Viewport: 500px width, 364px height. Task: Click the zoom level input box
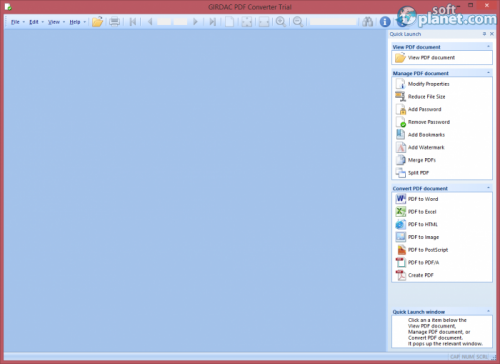click(x=333, y=22)
